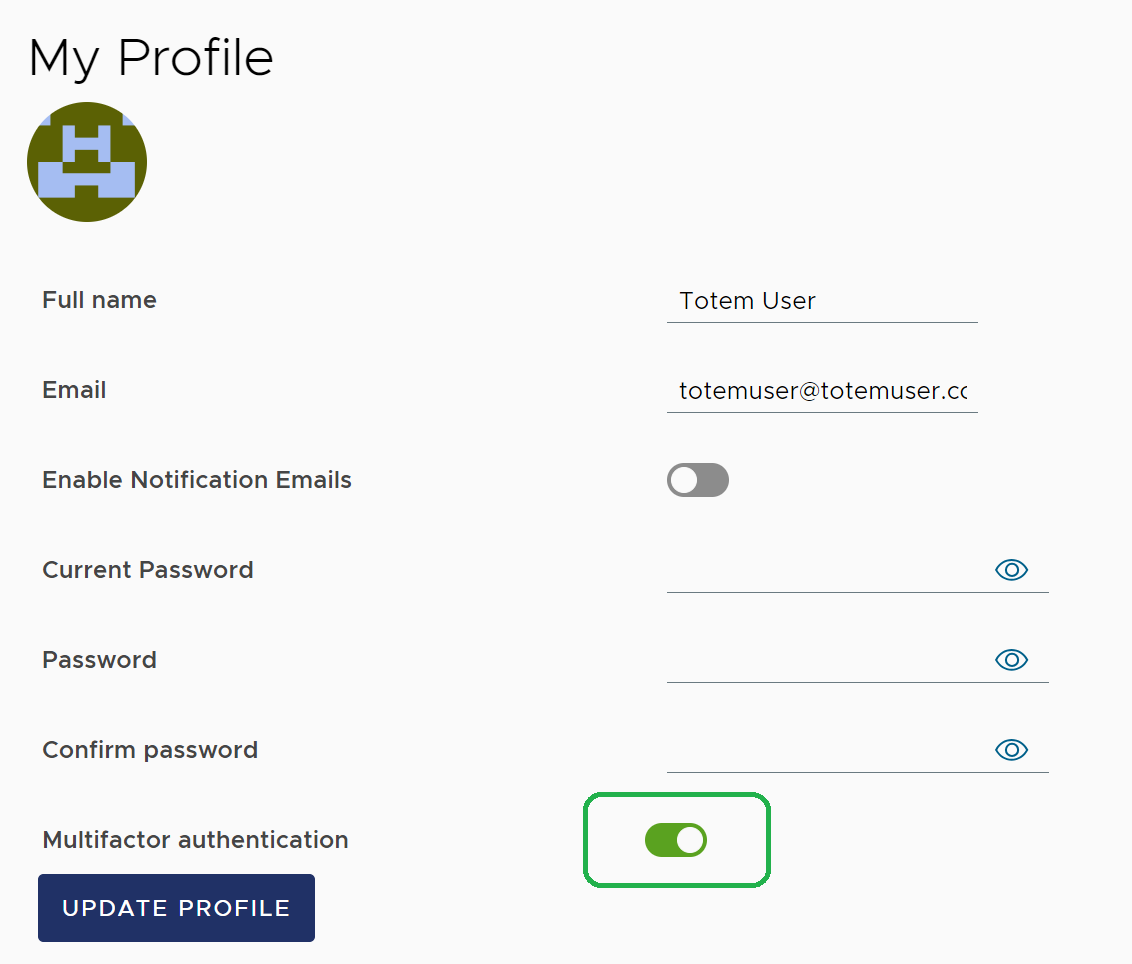Click the Enable Notification Emails label

(196, 480)
